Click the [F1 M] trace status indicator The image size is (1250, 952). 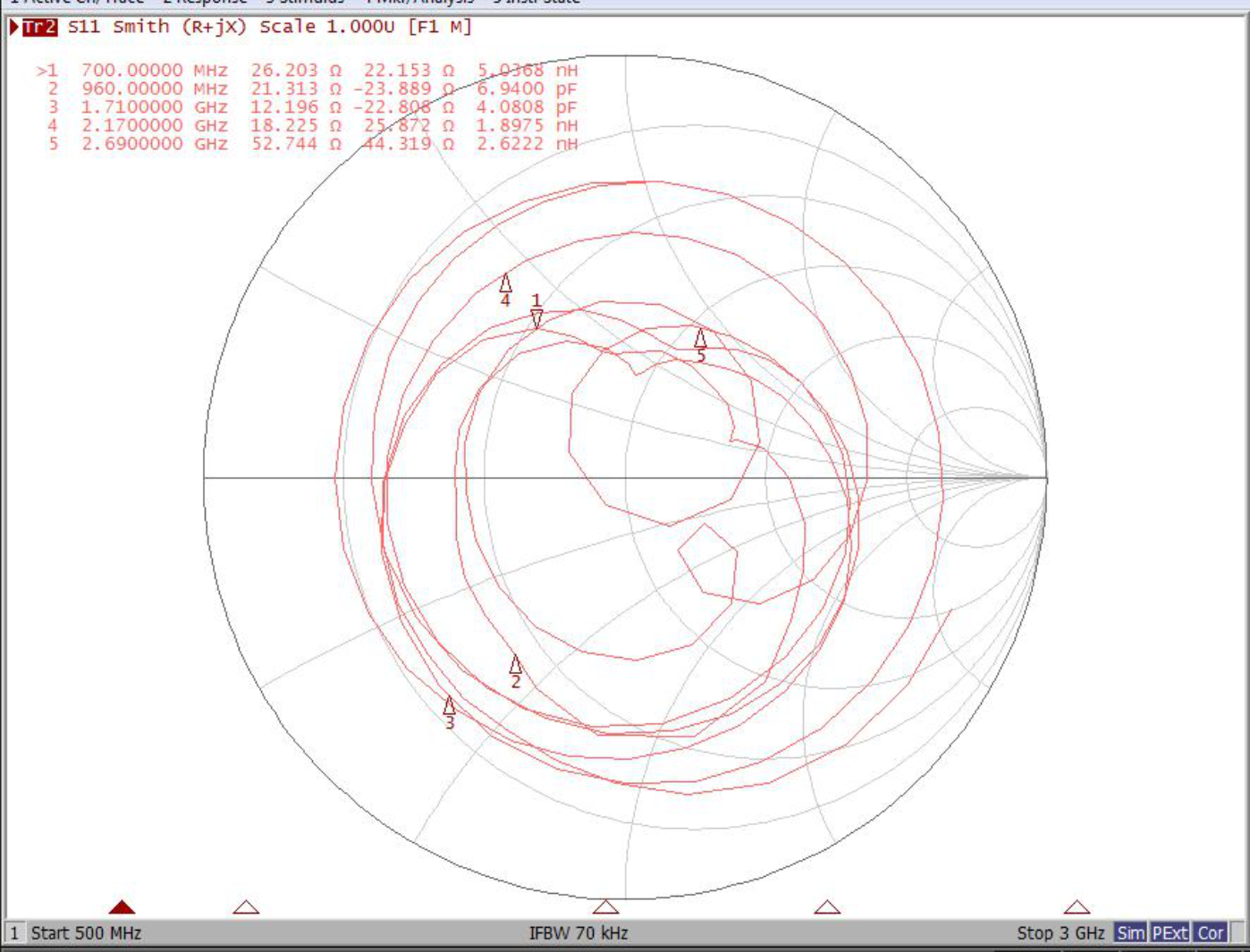439,27
